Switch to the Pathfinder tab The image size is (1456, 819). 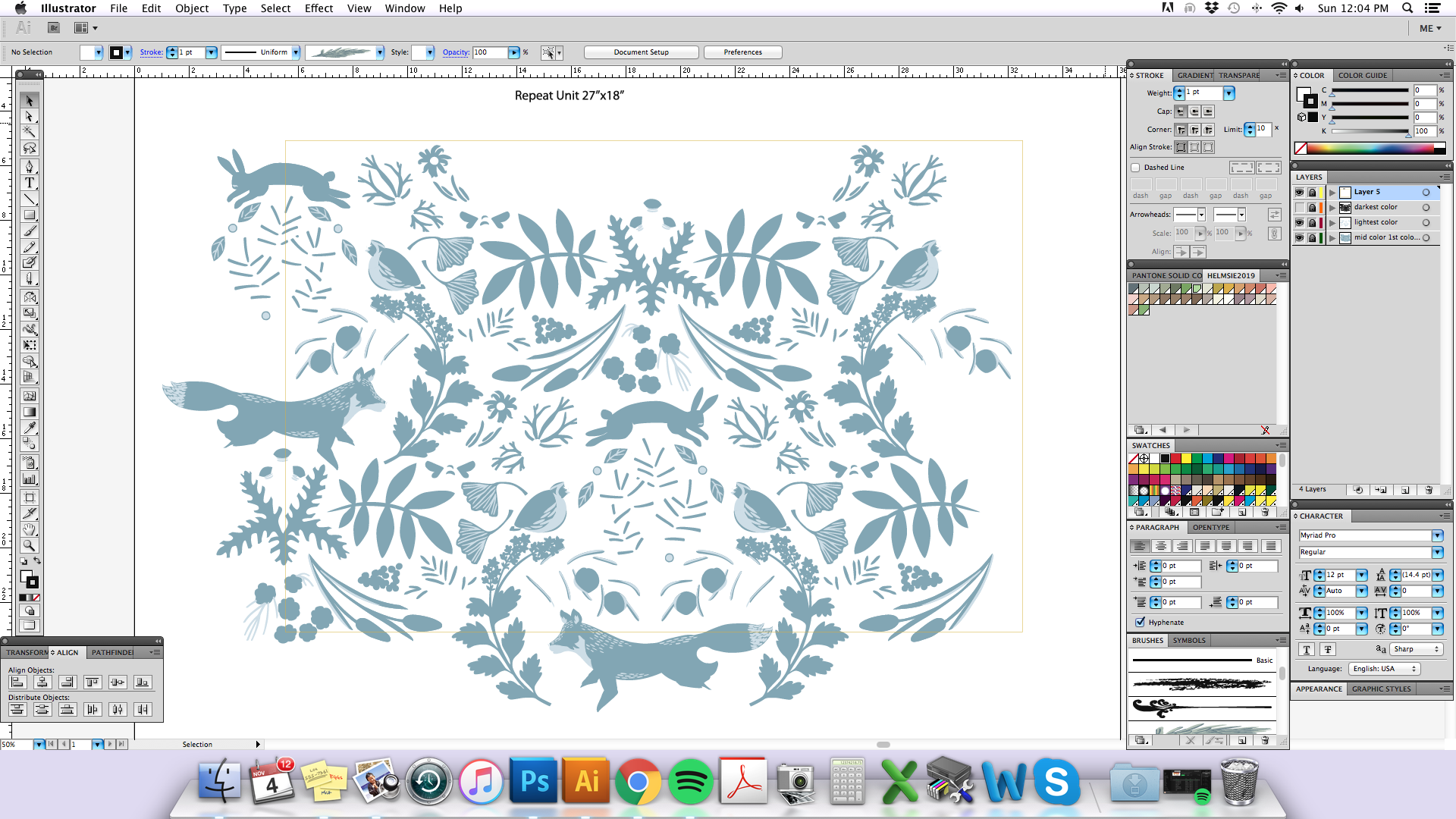click(111, 652)
